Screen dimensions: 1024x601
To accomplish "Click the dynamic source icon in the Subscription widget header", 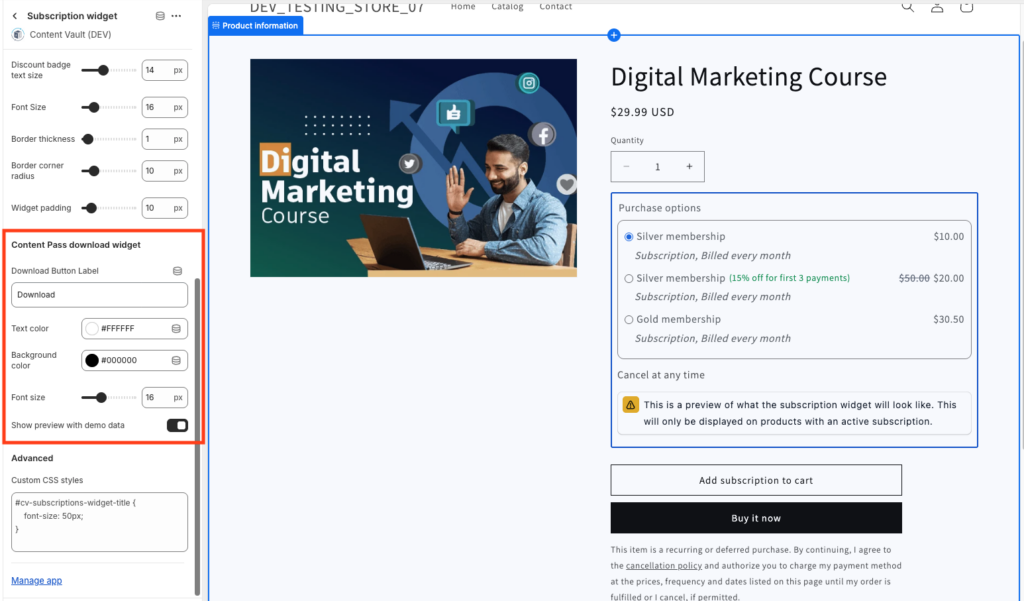I will pyautogui.click(x=161, y=16).
